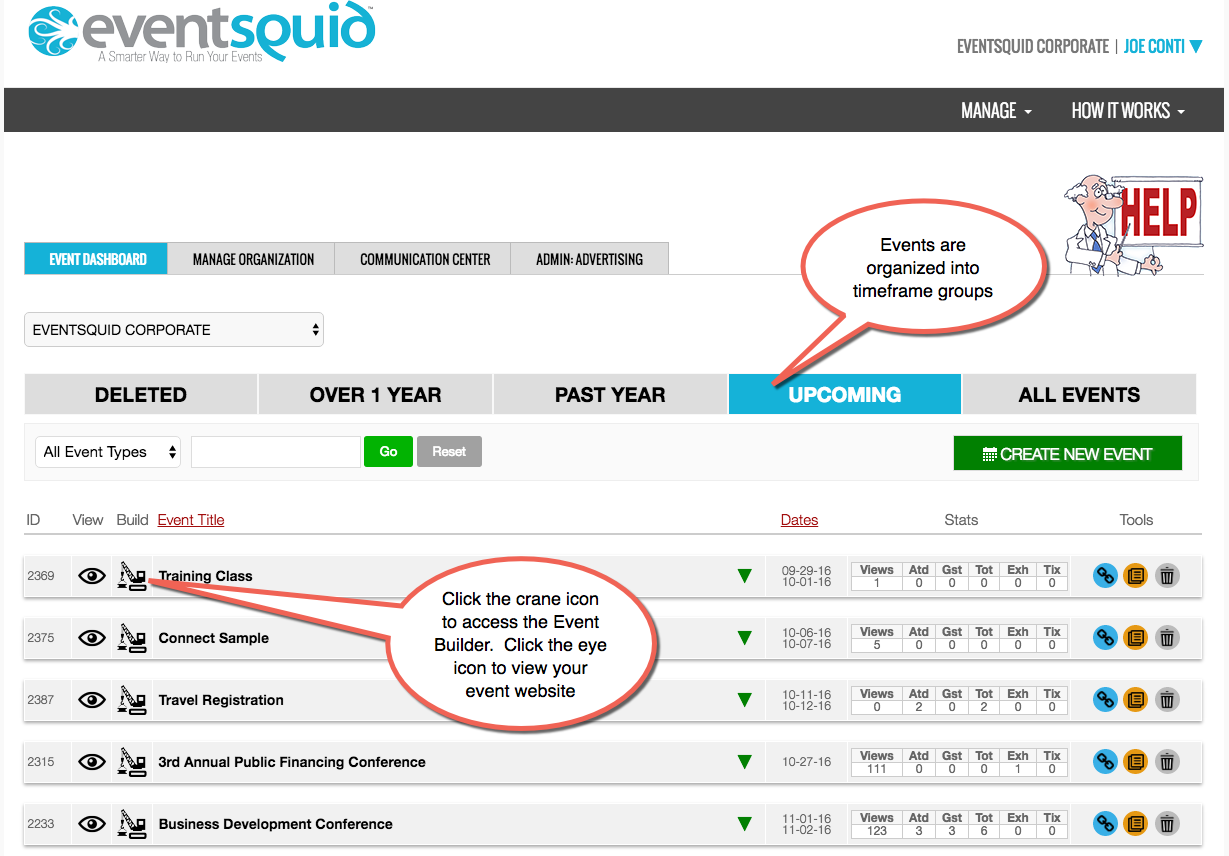Open the EVENTSQUID CORPORATE organization dropdown

pyautogui.click(x=174, y=330)
